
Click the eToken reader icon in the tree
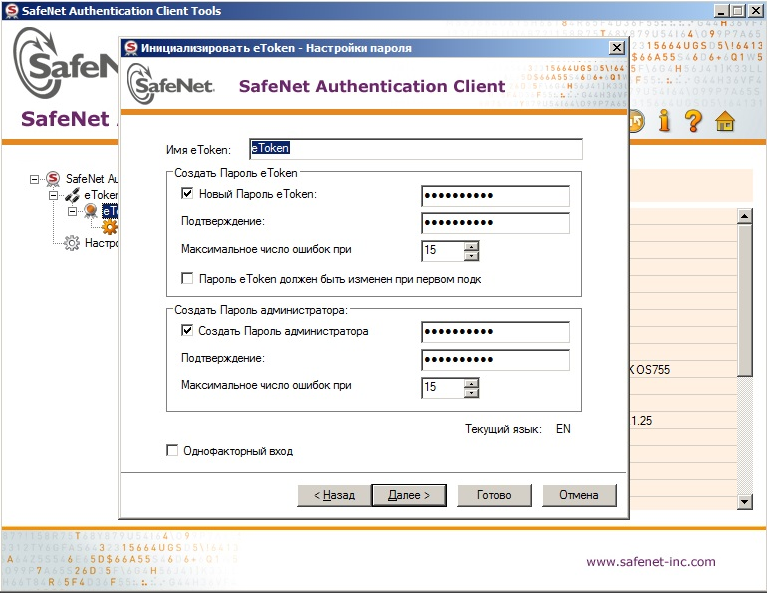pyautogui.click(x=72, y=195)
